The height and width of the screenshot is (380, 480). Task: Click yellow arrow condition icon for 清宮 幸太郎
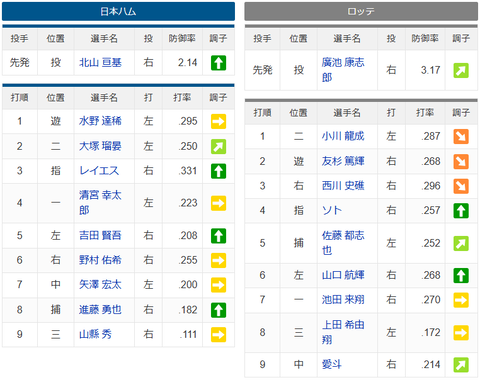(219, 203)
